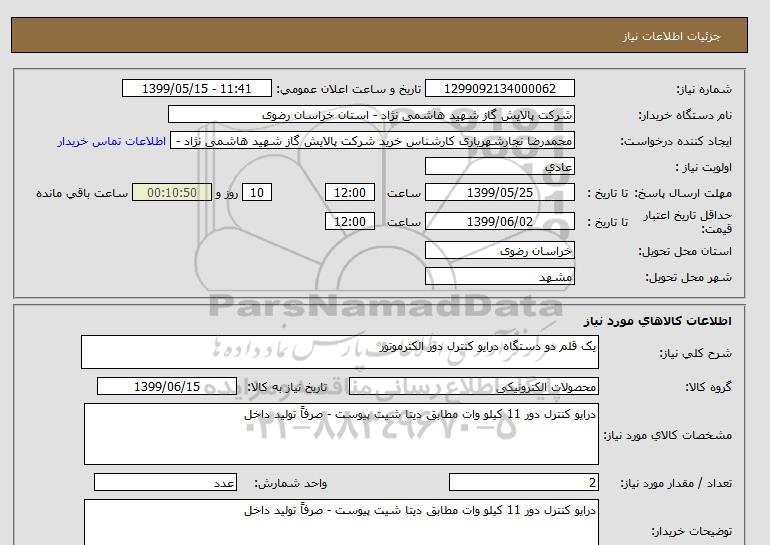
Task: Click the ساعت باقی مانده text
Action: (82, 193)
